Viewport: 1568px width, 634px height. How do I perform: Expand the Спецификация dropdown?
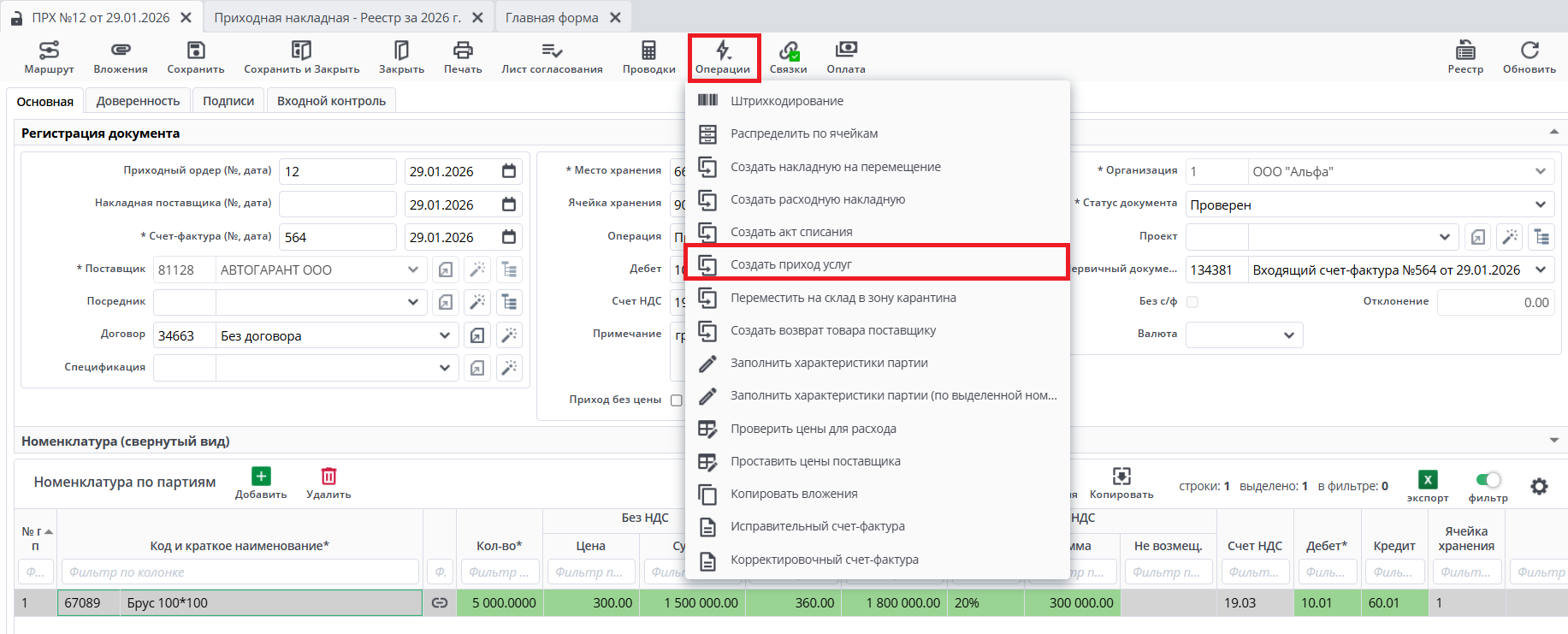pyautogui.click(x=445, y=368)
